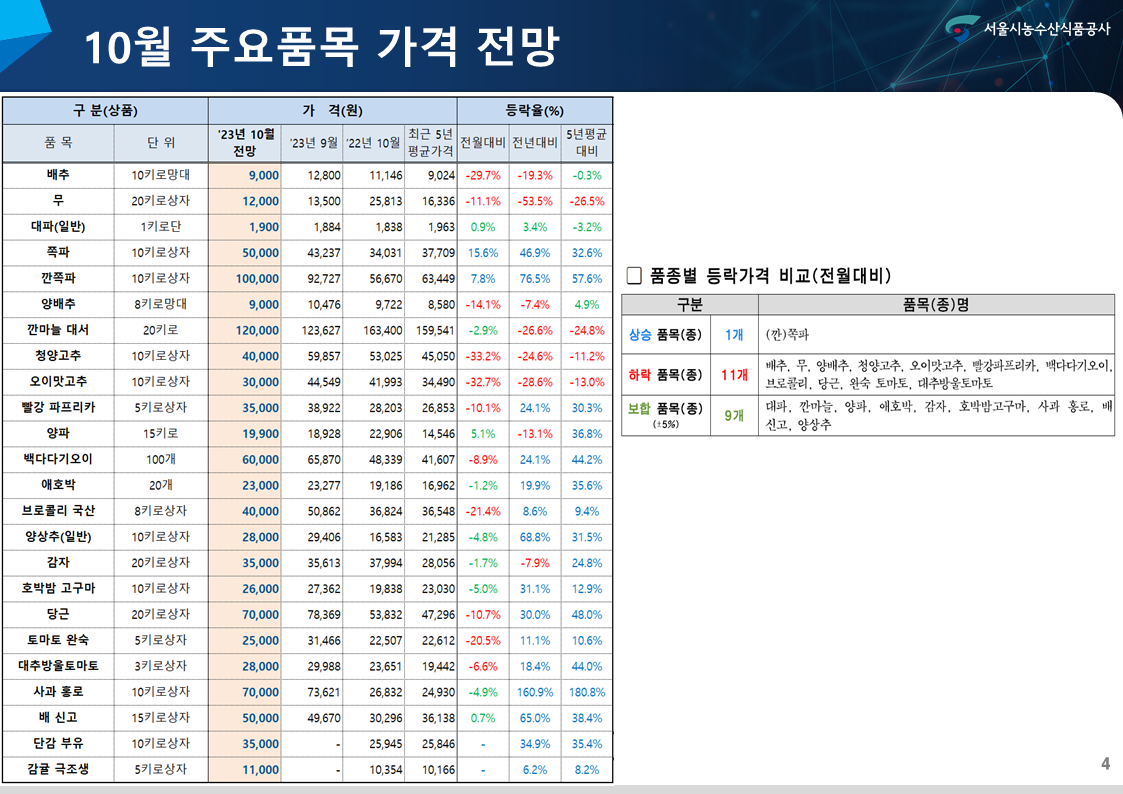This screenshot has width=1123, height=794.
Task: Select the 배추 item cell
Action: click(x=58, y=175)
